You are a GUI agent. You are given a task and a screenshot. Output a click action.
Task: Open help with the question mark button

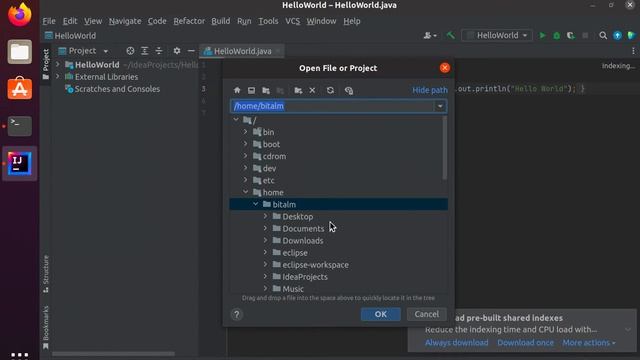[237, 314]
